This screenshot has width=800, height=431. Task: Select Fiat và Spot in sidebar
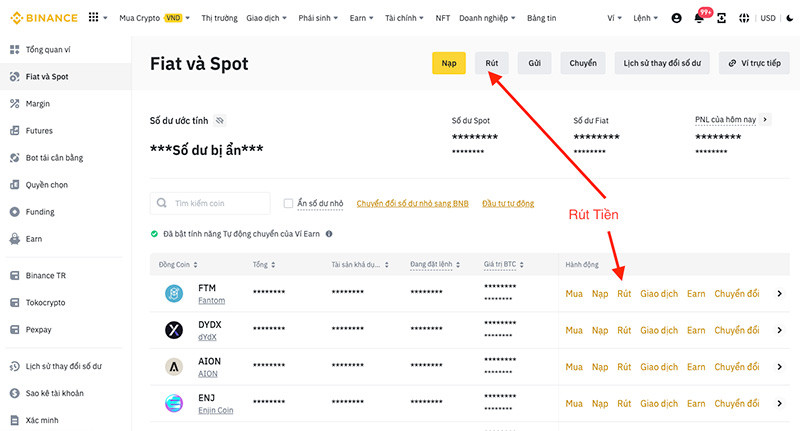(x=66, y=77)
